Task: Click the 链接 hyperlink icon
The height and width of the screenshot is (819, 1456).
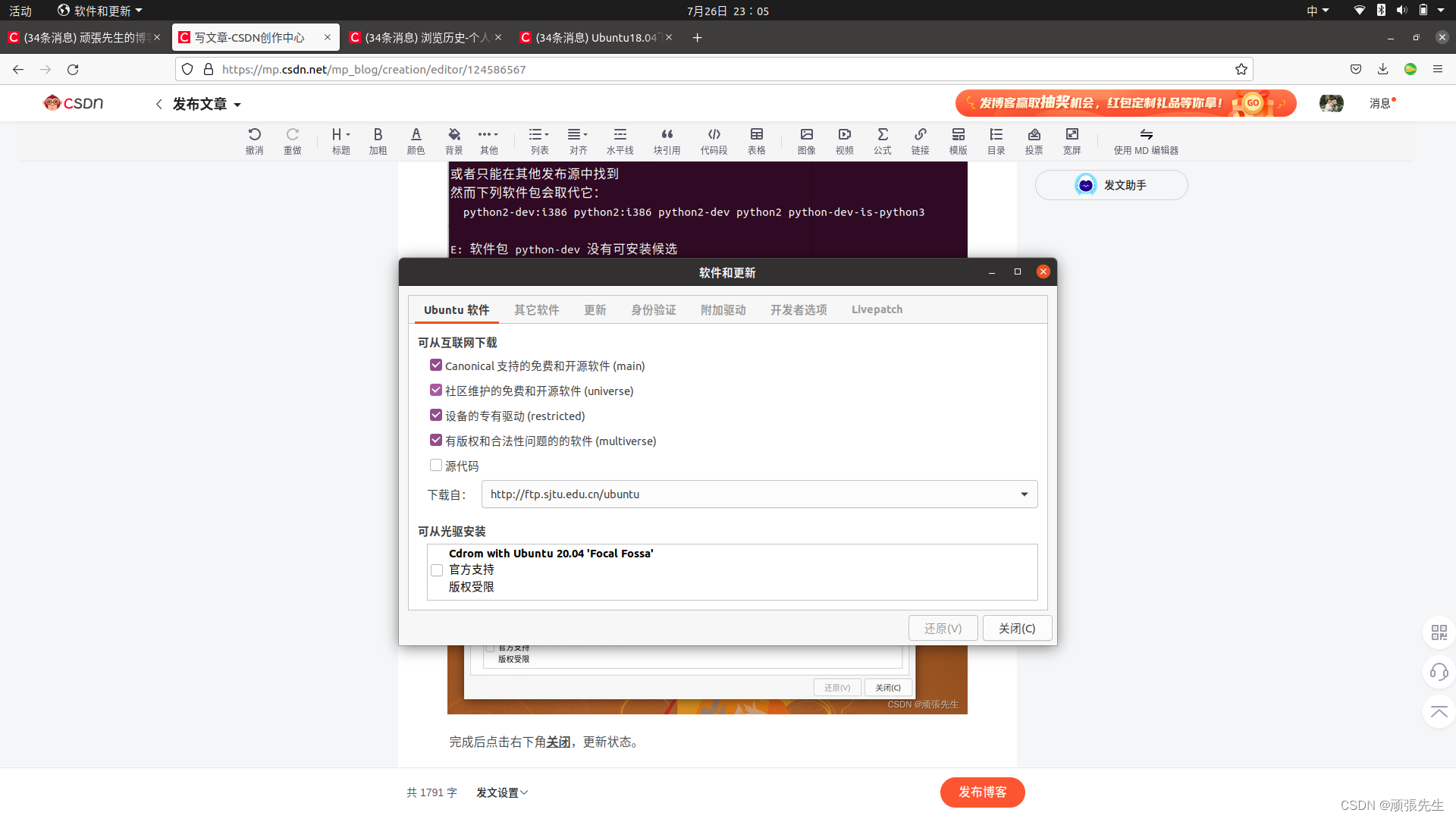Action: [x=920, y=141]
